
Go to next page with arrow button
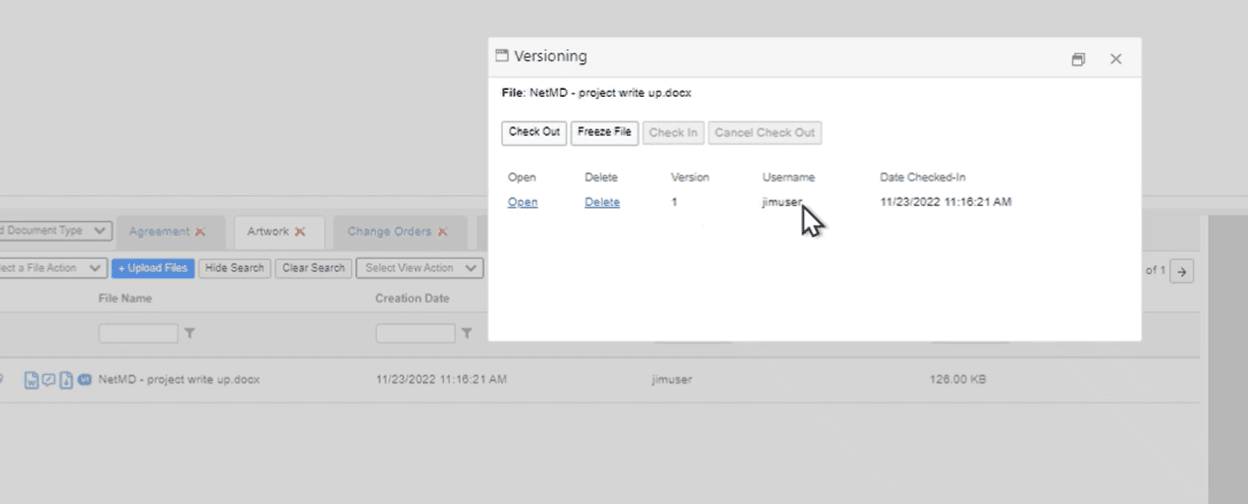1182,271
